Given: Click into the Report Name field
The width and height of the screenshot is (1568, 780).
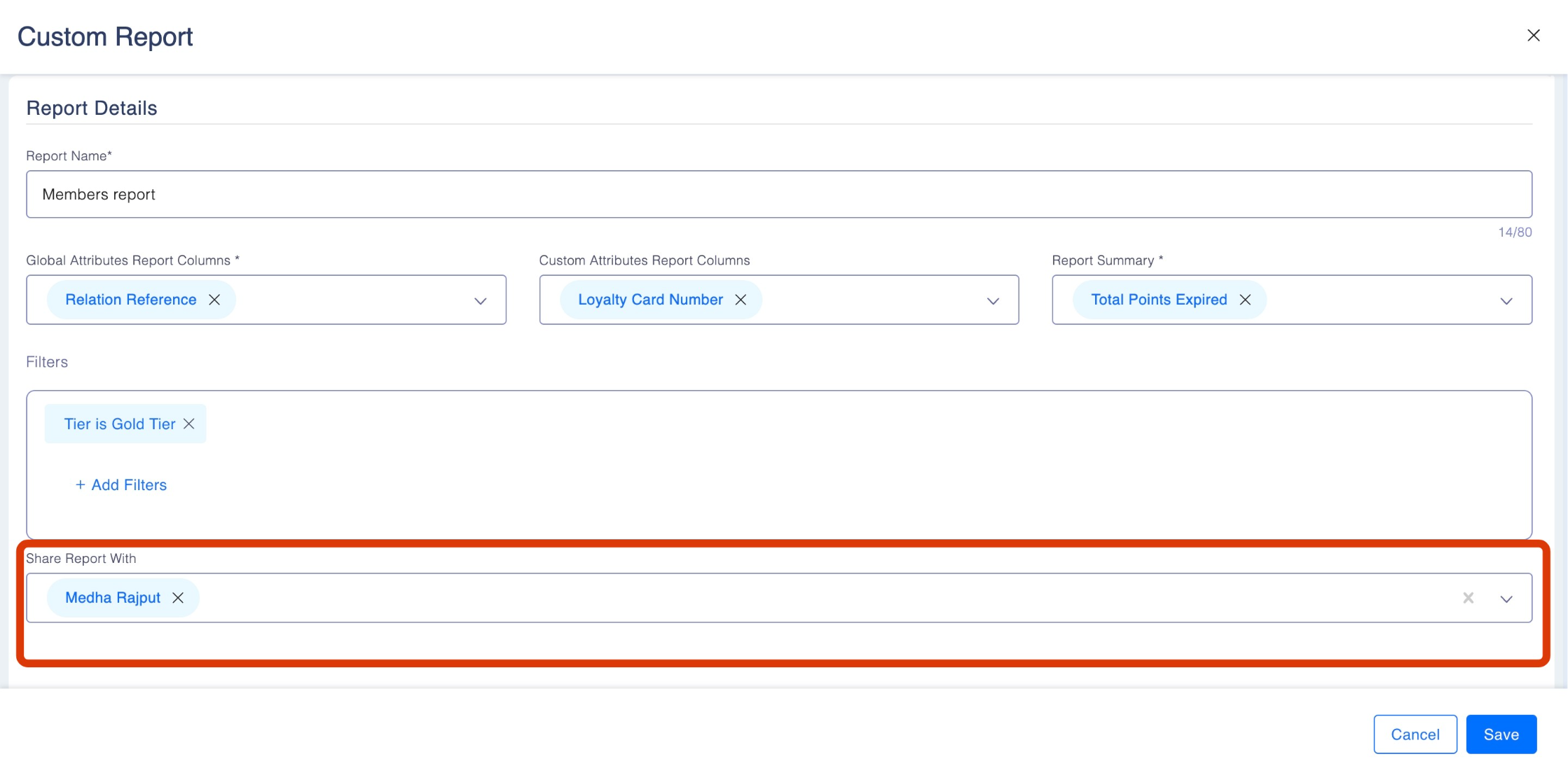Looking at the screenshot, I should click(x=778, y=194).
